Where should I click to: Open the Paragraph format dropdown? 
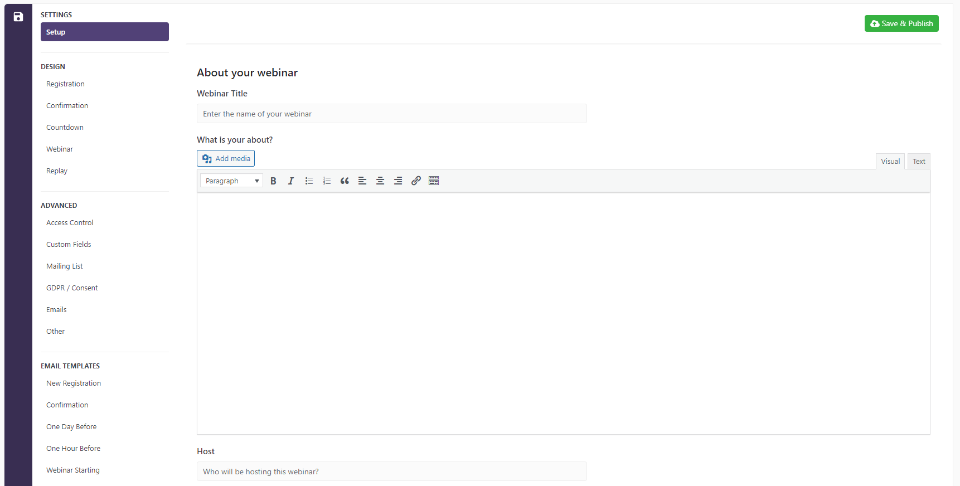231,181
